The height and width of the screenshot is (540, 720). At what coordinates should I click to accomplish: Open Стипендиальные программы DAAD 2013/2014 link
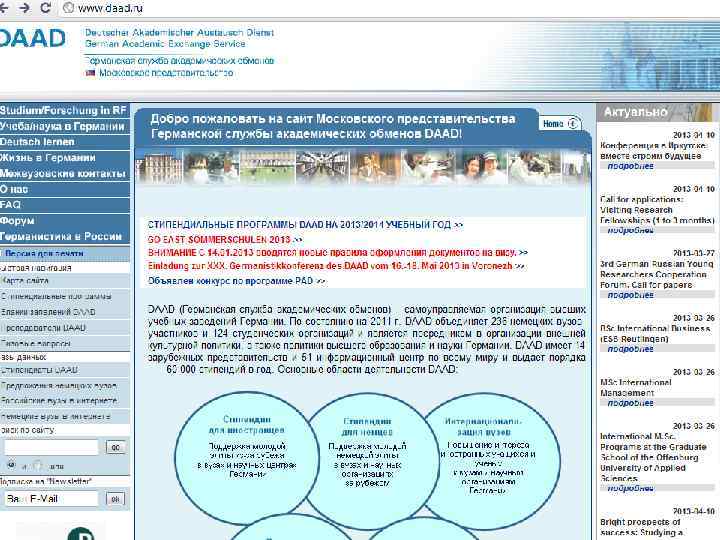click(x=305, y=225)
